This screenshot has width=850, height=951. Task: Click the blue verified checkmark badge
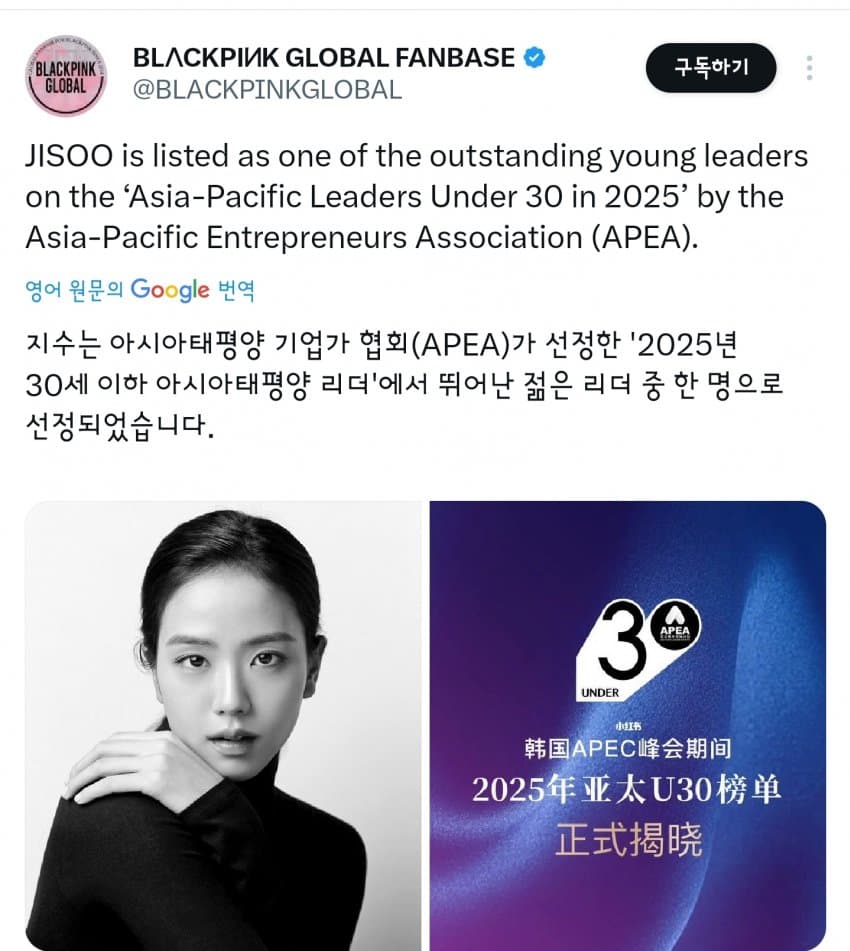click(x=534, y=58)
